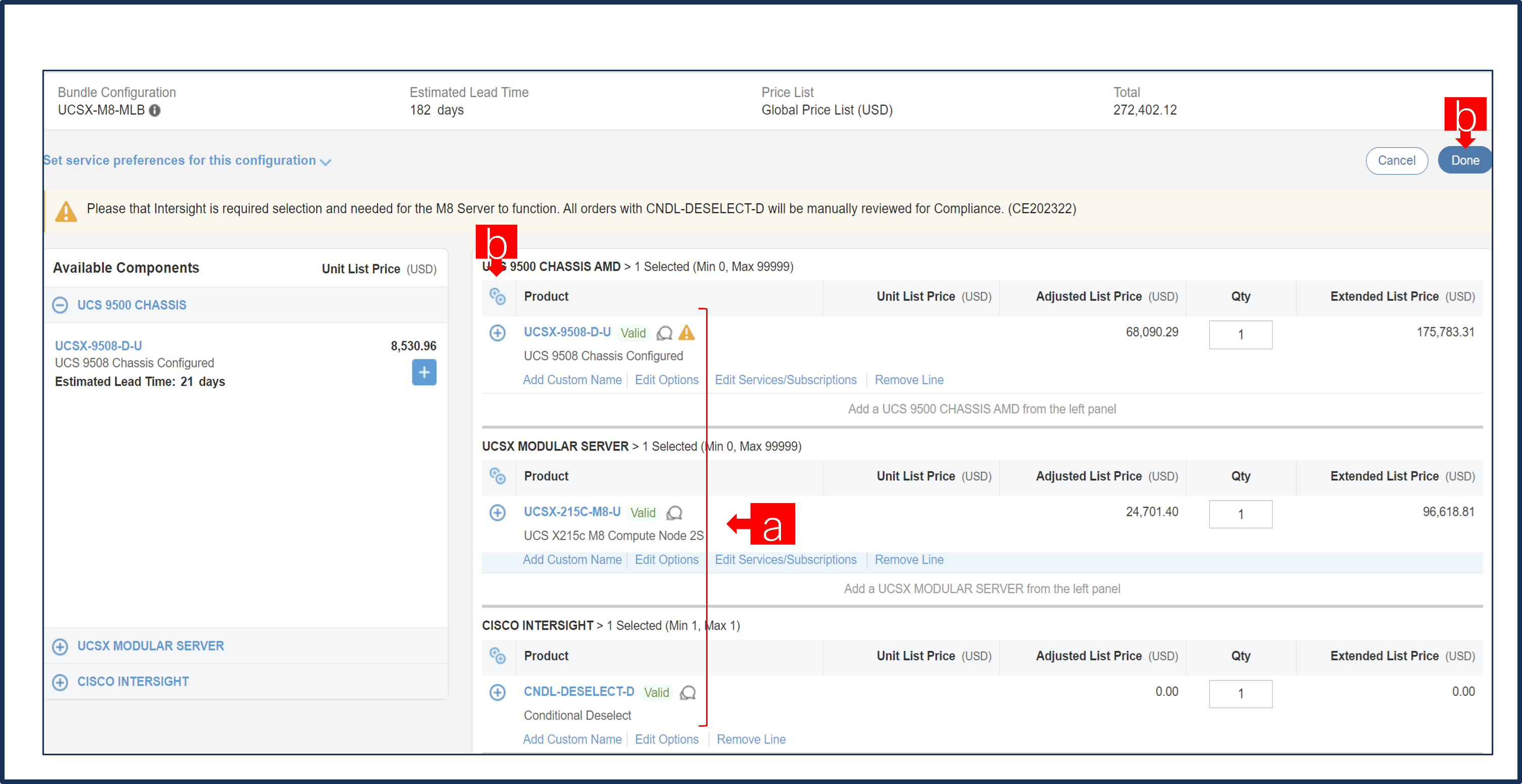Click the 182 days estimated lead time
The height and width of the screenshot is (784, 1522).
point(437,110)
